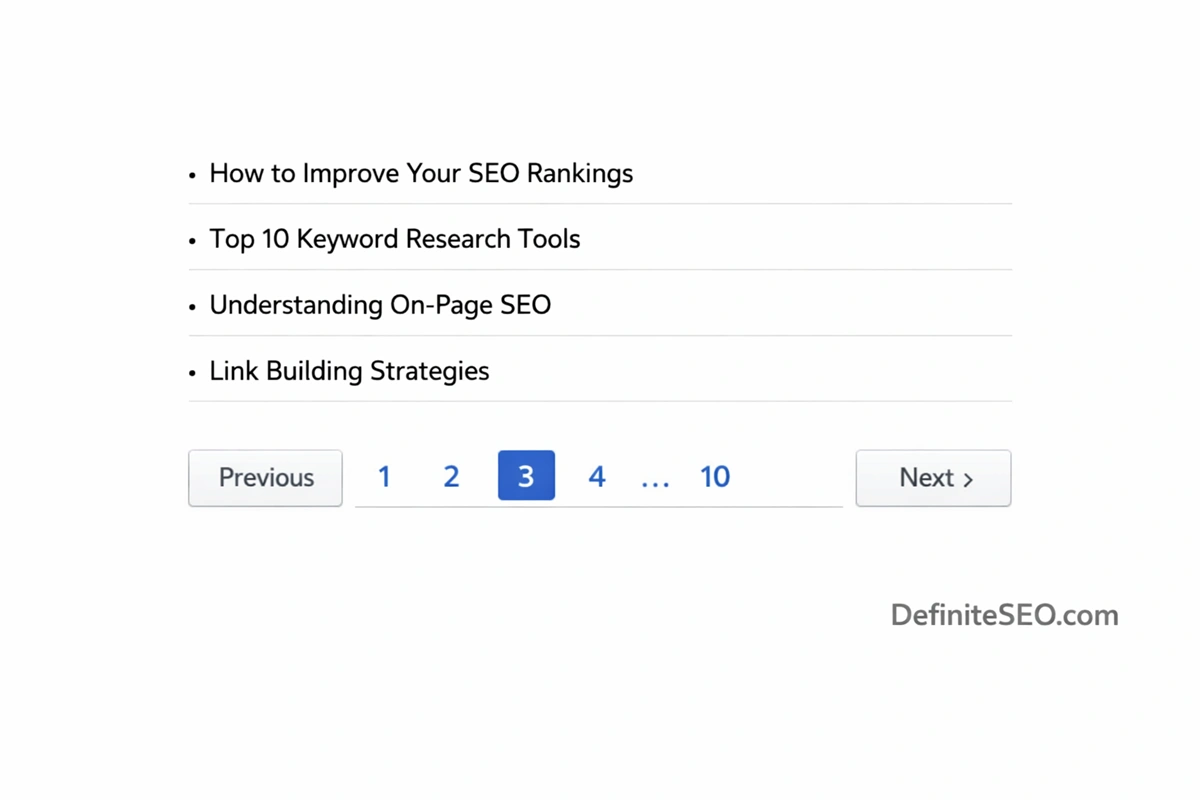Click the bullet next to Keyword Research Tools
Viewport: 1200px width, 800px height.
(191, 240)
